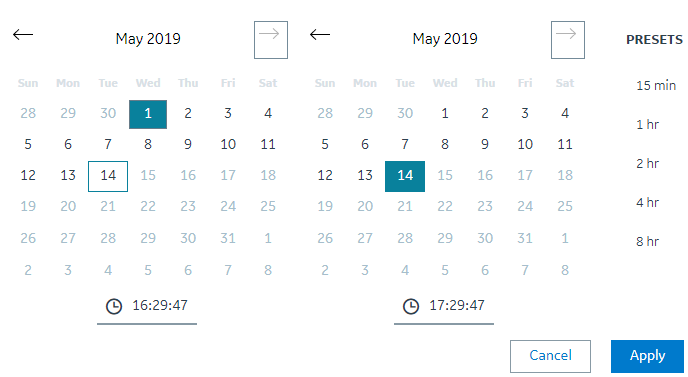
Task: Click the clock icon beside 16:29:47
Action: [114, 306]
